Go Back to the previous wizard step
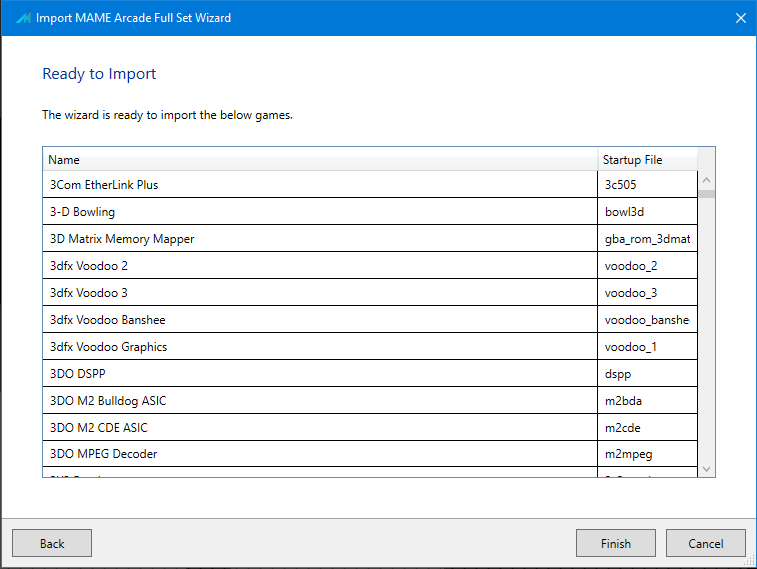 click(52, 543)
